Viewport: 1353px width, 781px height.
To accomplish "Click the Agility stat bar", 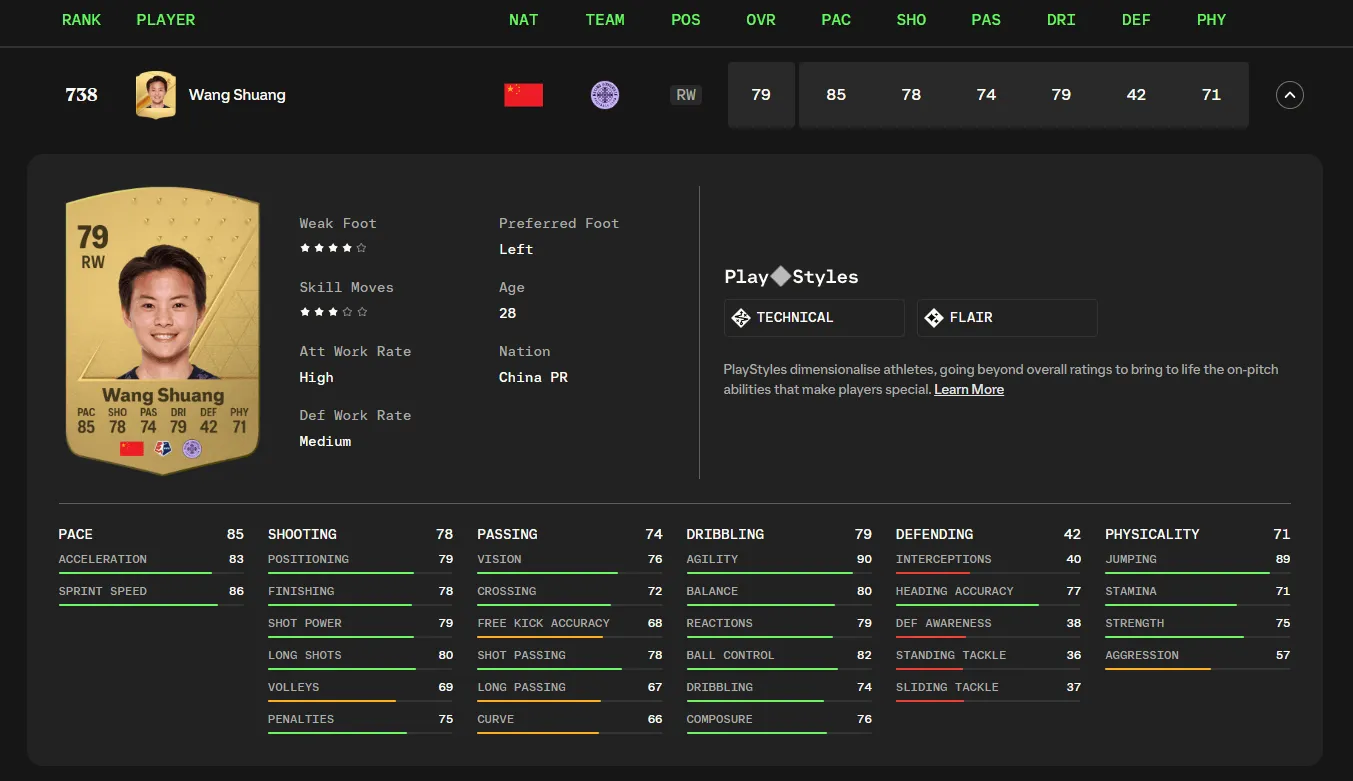I will pyautogui.click(x=779, y=573).
